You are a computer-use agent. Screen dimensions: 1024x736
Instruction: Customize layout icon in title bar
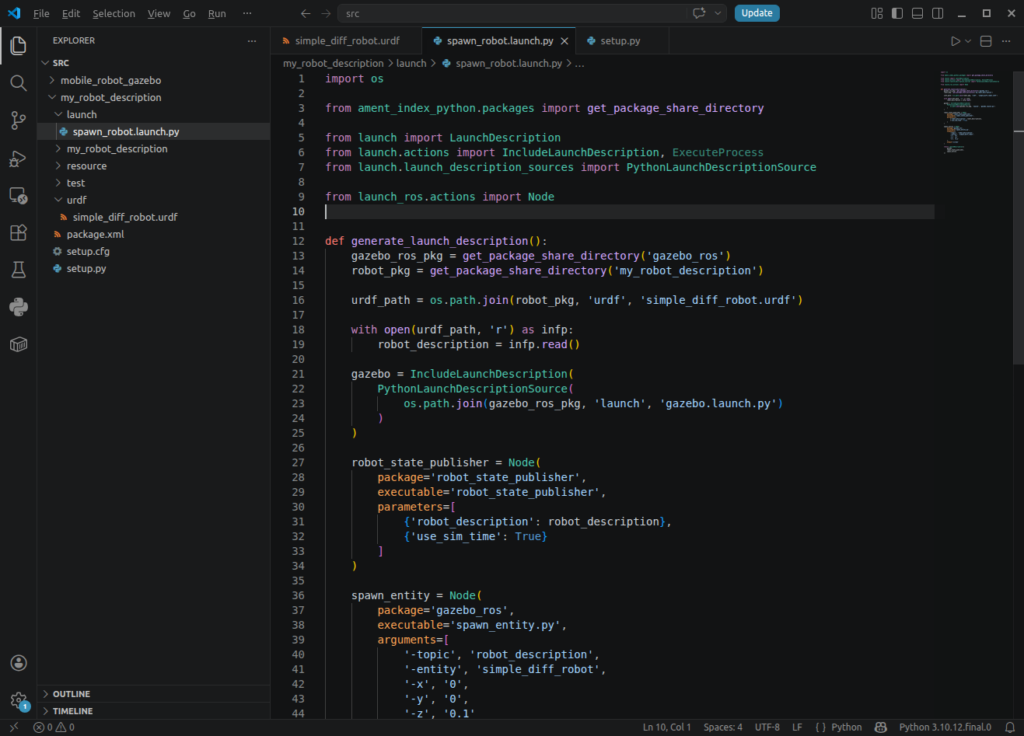(876, 13)
